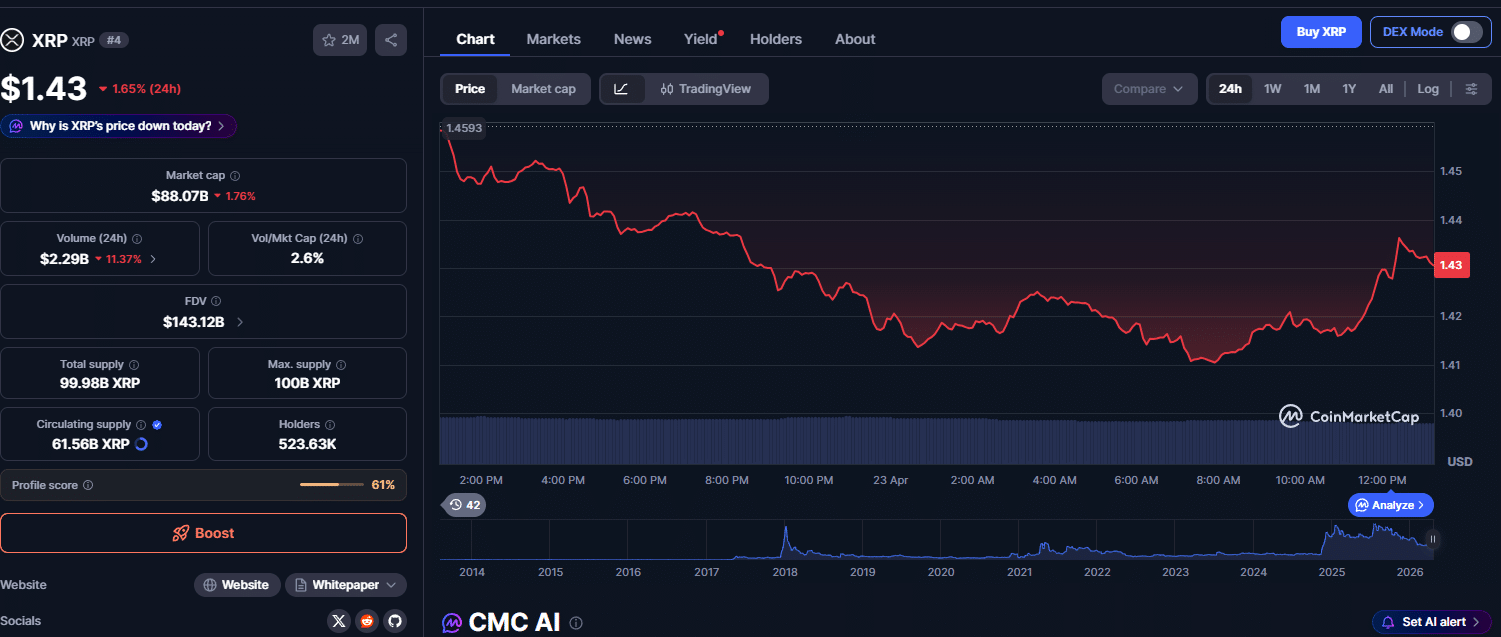Open "Why is XRP's price down today?"

(x=120, y=126)
